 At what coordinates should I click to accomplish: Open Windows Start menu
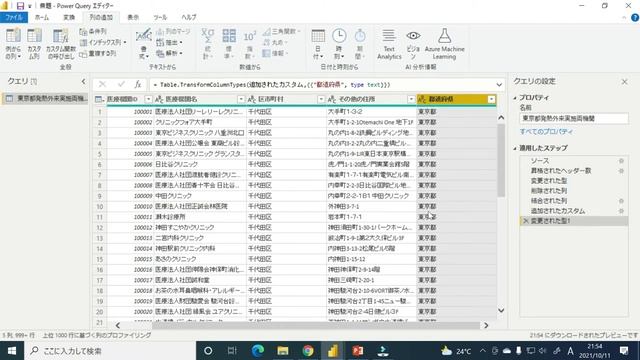point(12,351)
